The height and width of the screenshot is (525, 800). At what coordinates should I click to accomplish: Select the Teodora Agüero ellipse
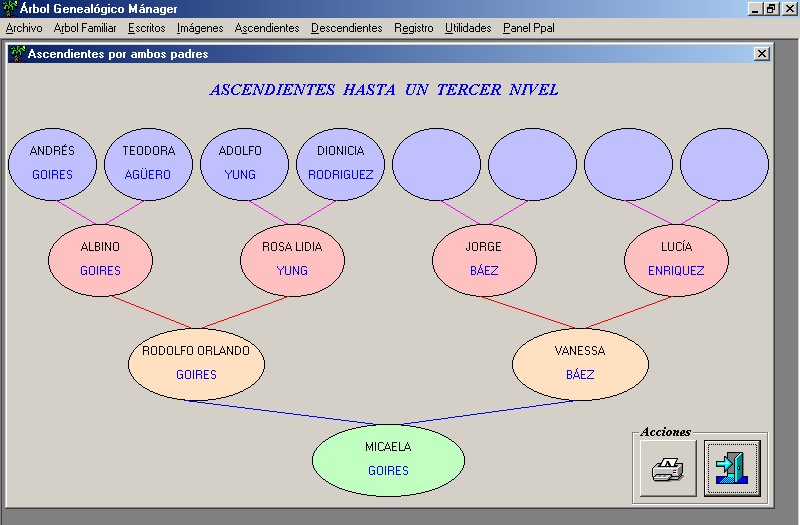(148, 164)
